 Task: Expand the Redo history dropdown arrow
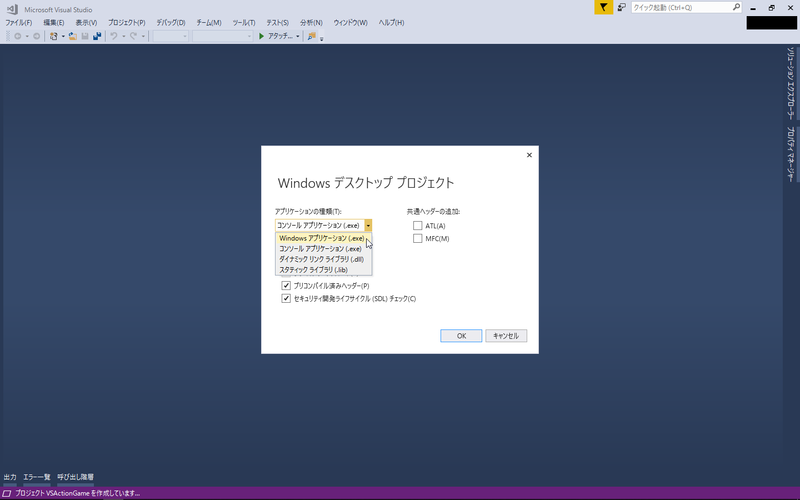coord(143,36)
